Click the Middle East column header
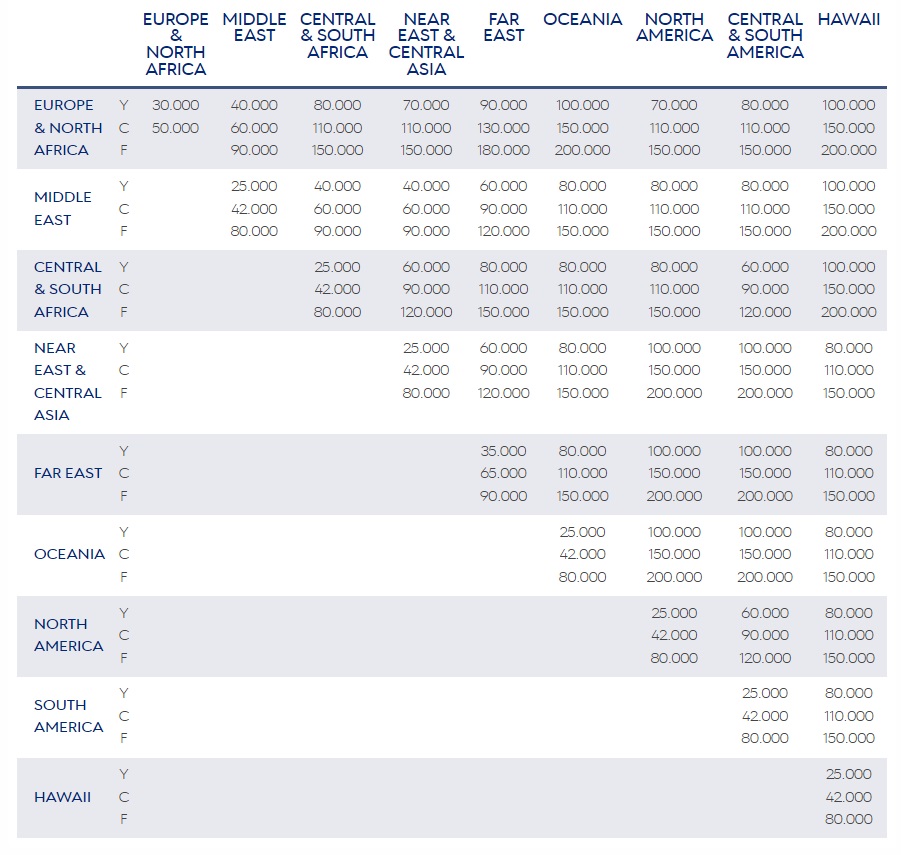The image size is (901, 855). [254, 27]
